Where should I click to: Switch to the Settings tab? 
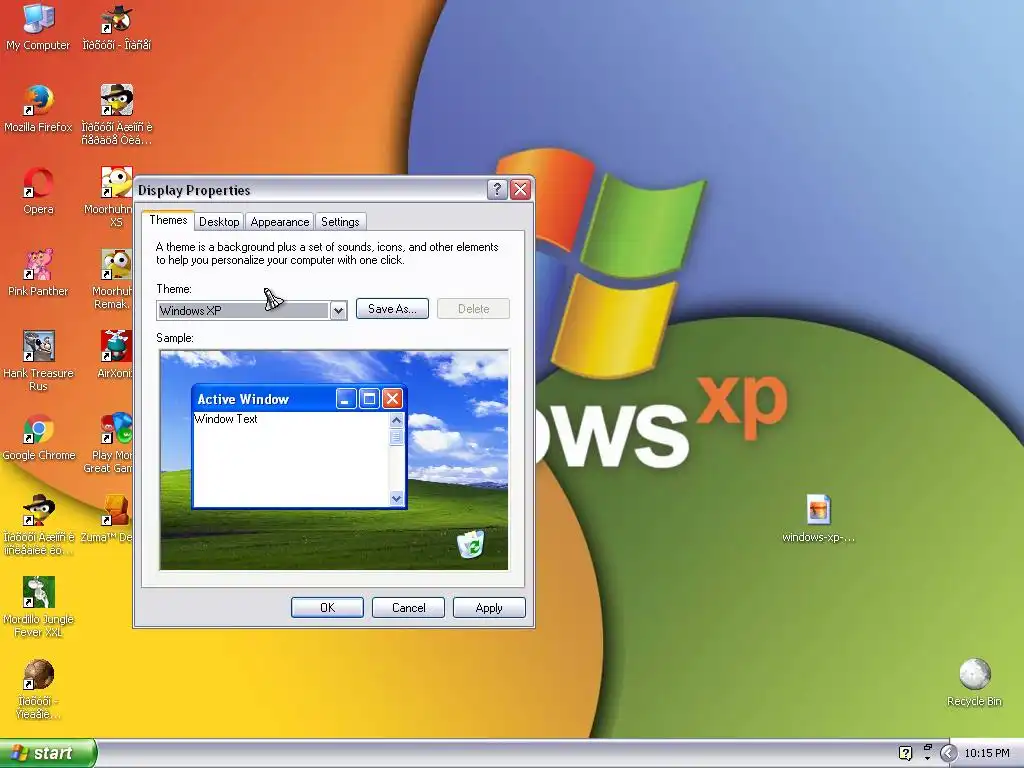coord(340,222)
